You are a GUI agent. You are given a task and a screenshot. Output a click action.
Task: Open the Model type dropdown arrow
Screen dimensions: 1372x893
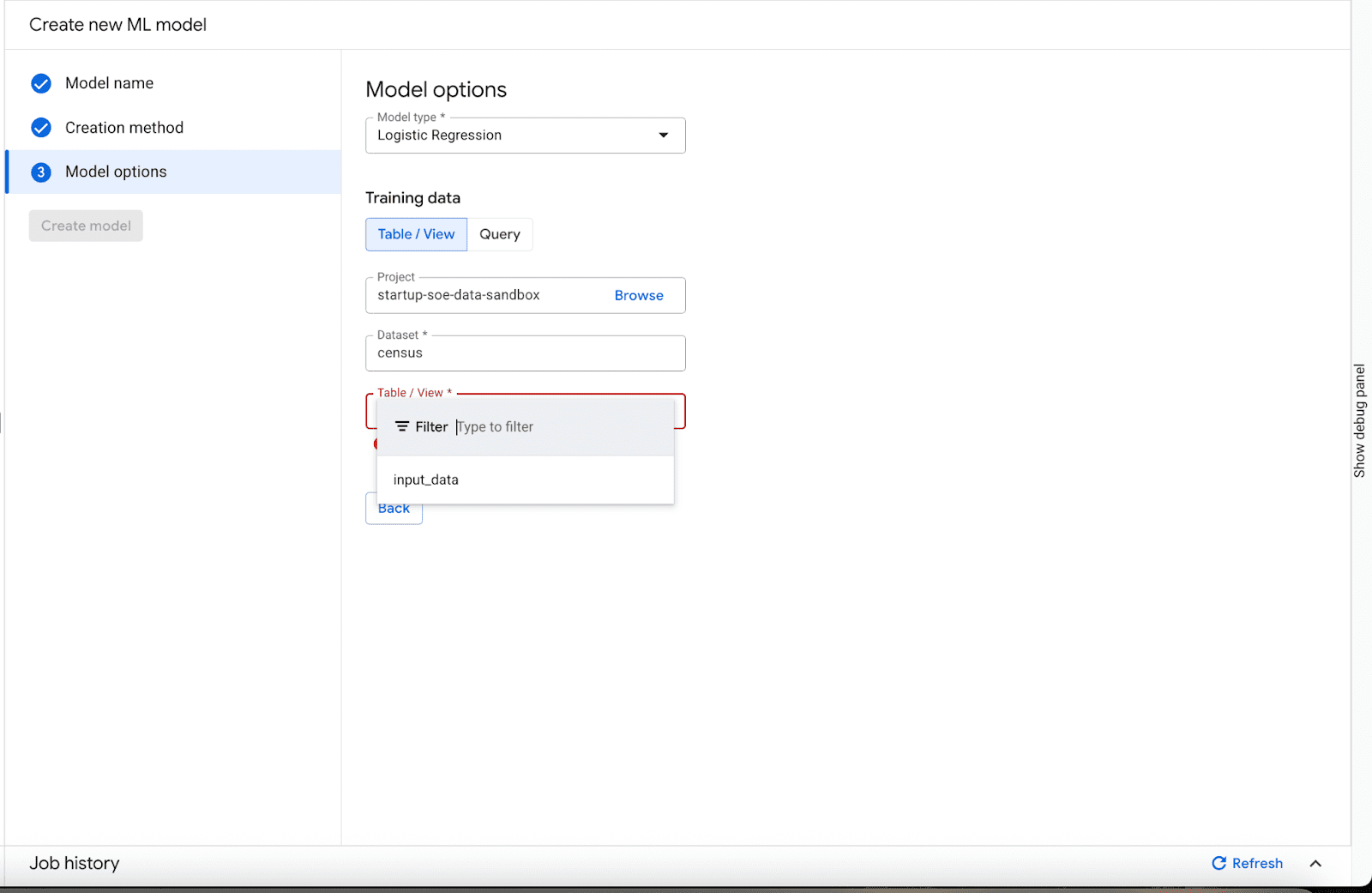[x=663, y=135]
